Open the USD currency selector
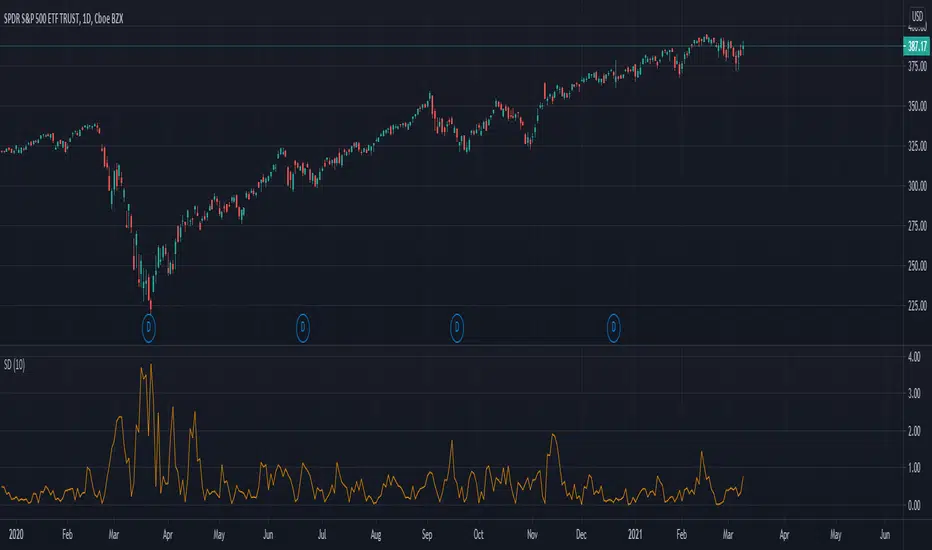932x550 pixels. click(917, 17)
